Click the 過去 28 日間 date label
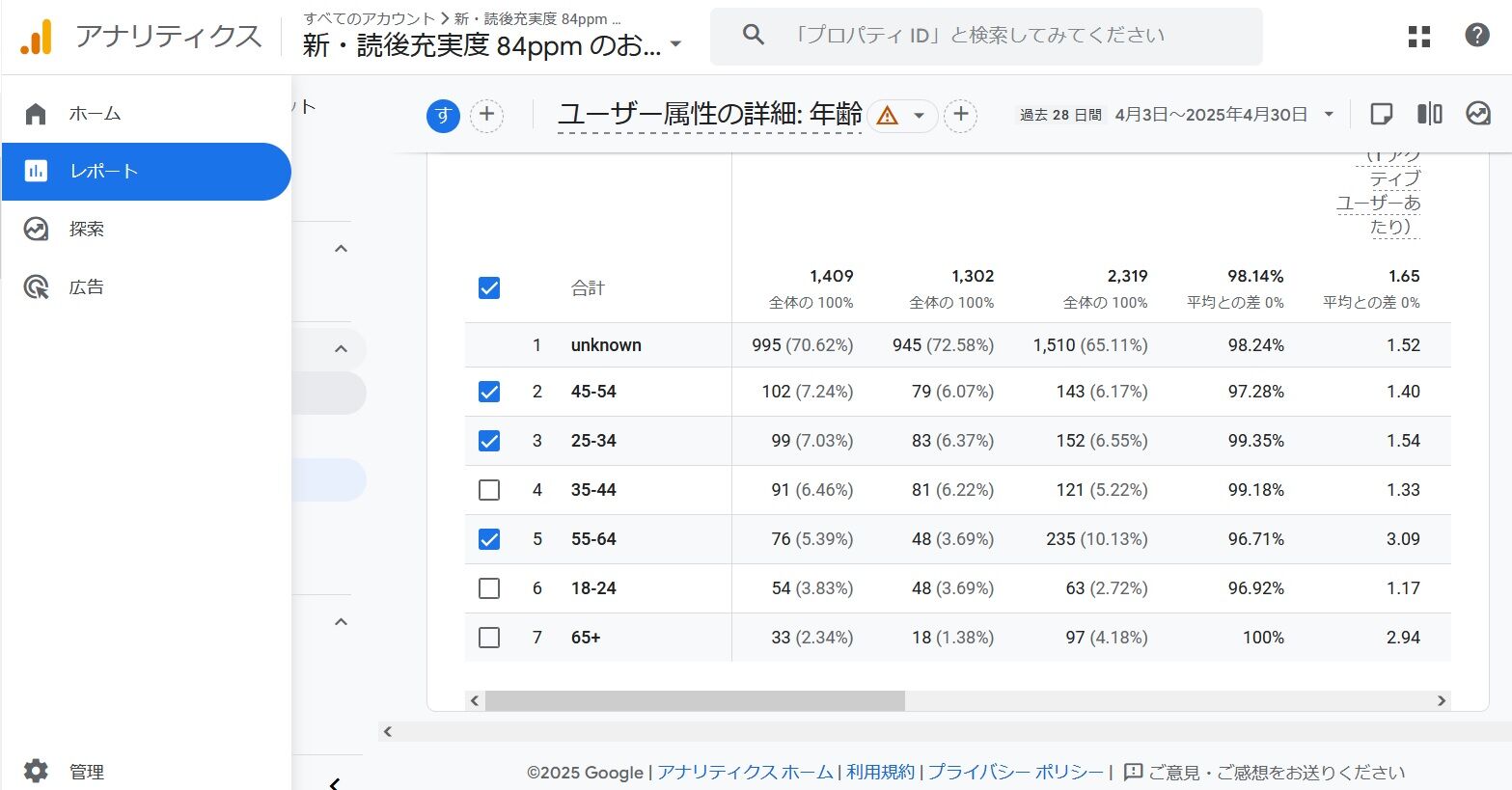 click(1060, 115)
